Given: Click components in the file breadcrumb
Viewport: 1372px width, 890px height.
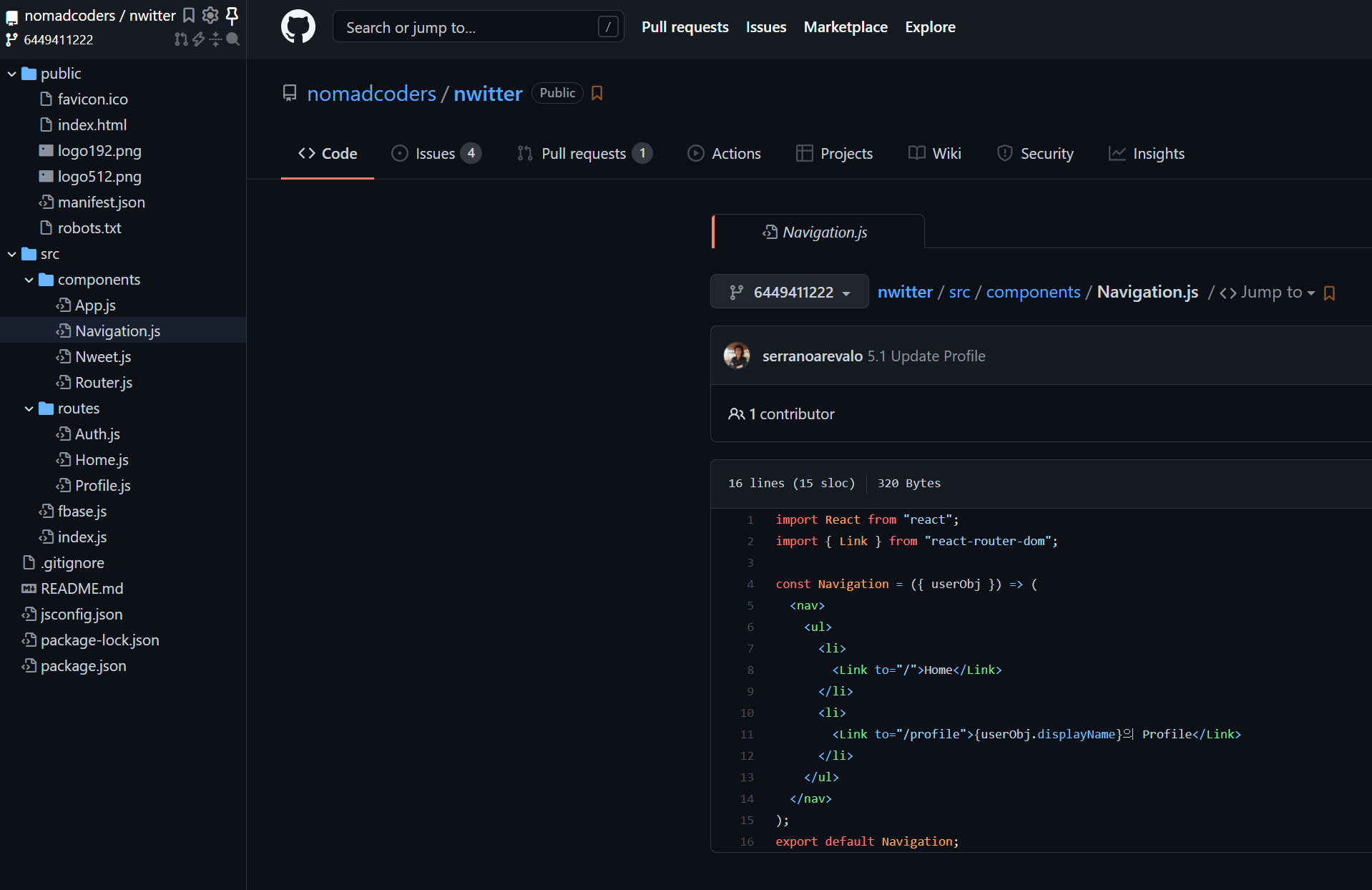Looking at the screenshot, I should click(1033, 292).
